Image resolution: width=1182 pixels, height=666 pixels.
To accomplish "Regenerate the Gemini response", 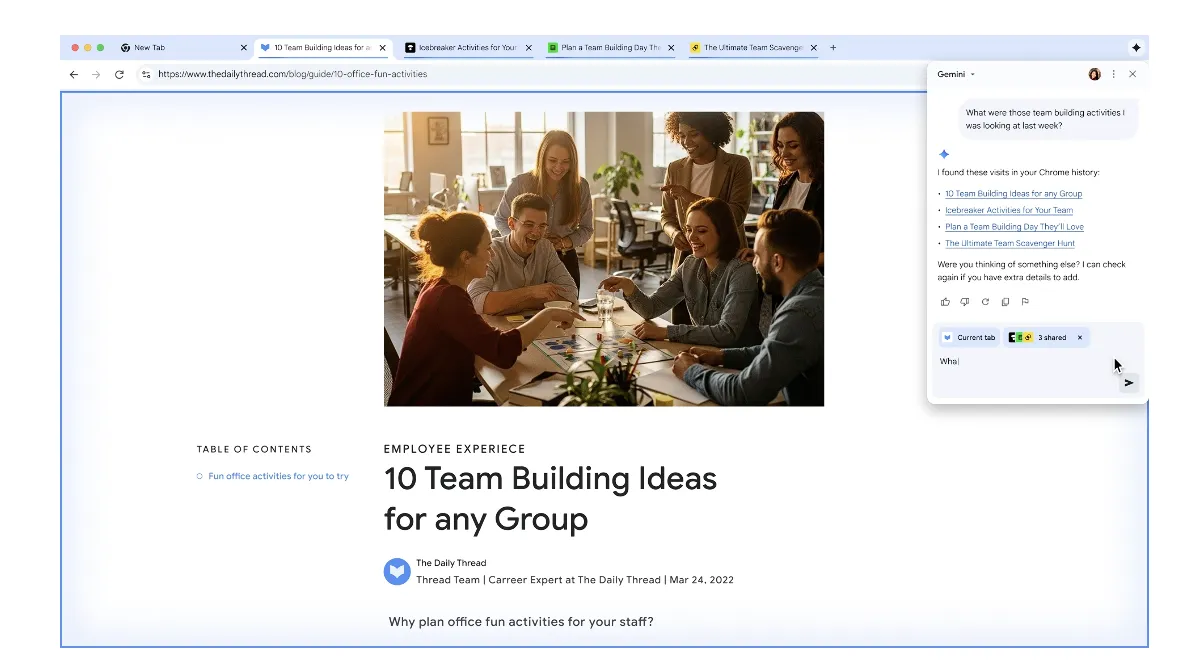I will click(985, 302).
